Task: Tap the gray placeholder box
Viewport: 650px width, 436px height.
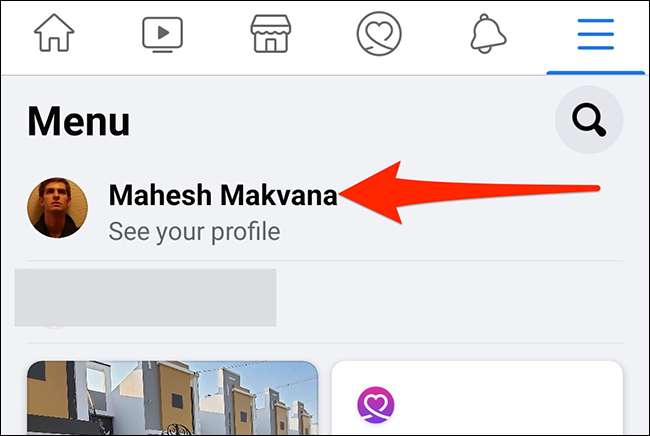Action: tap(146, 298)
